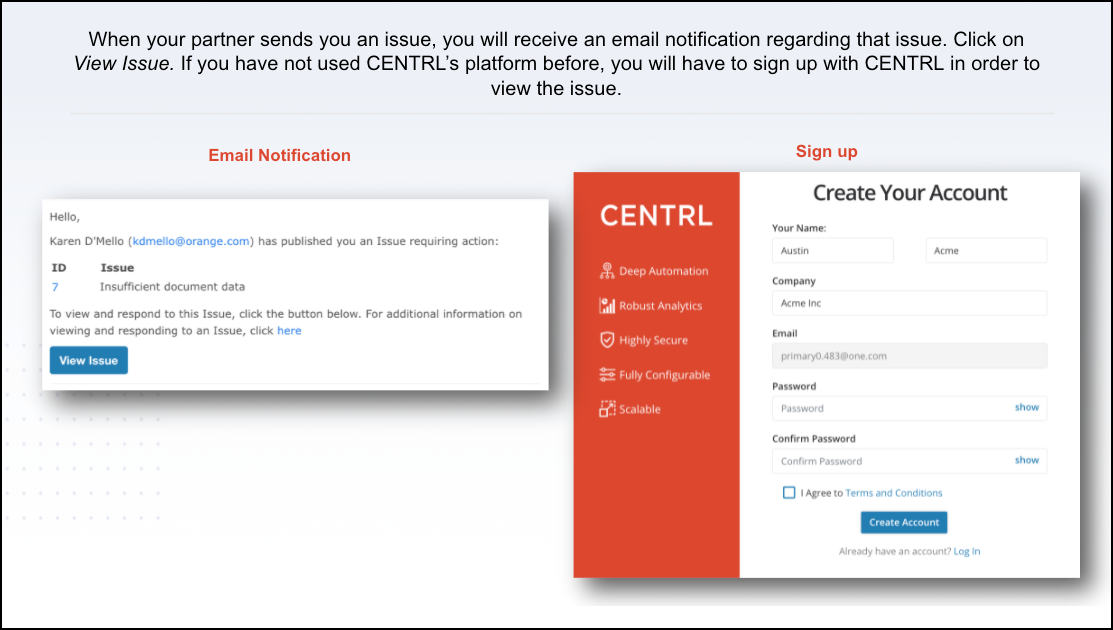This screenshot has width=1113, height=630.
Task: Click the red 'Sign up' heading
Action: coord(826,151)
